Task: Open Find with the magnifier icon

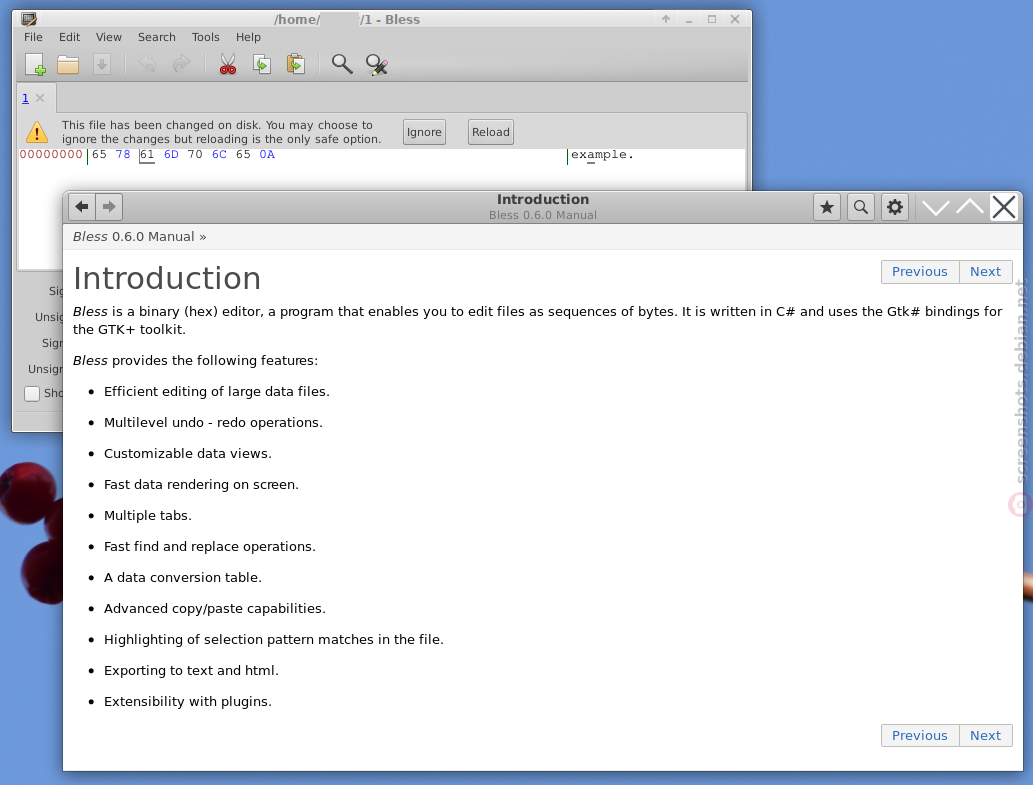Action: (342, 64)
